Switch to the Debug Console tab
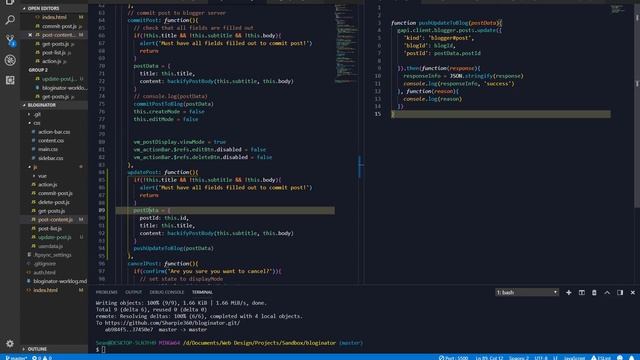This screenshot has height=360, width=640. (x=167, y=292)
